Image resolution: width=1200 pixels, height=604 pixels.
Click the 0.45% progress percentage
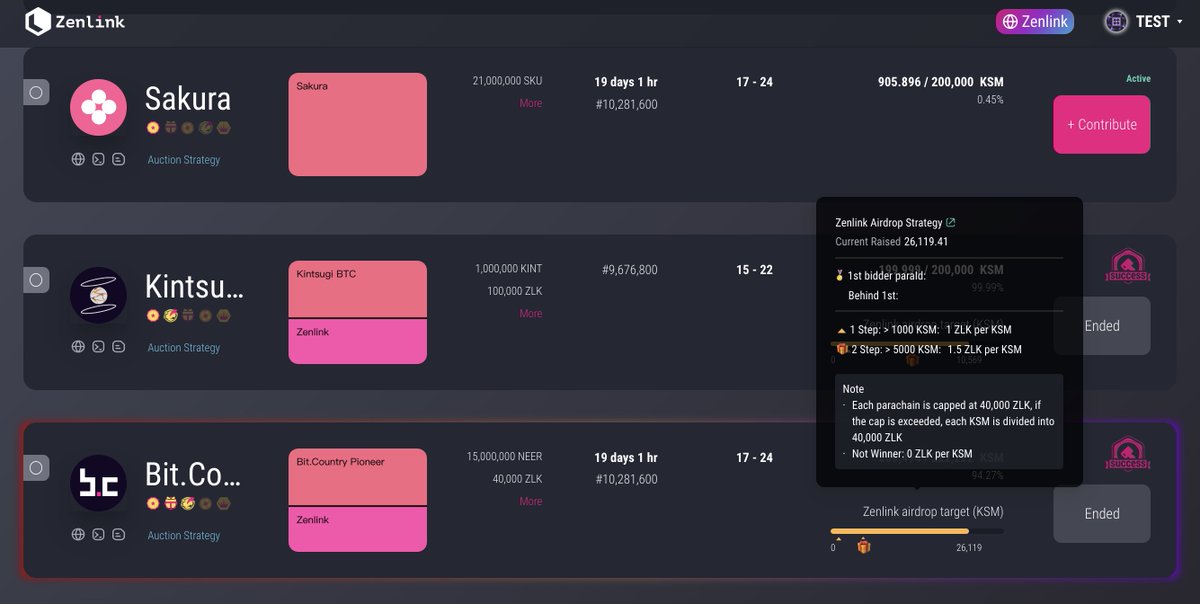(x=990, y=100)
